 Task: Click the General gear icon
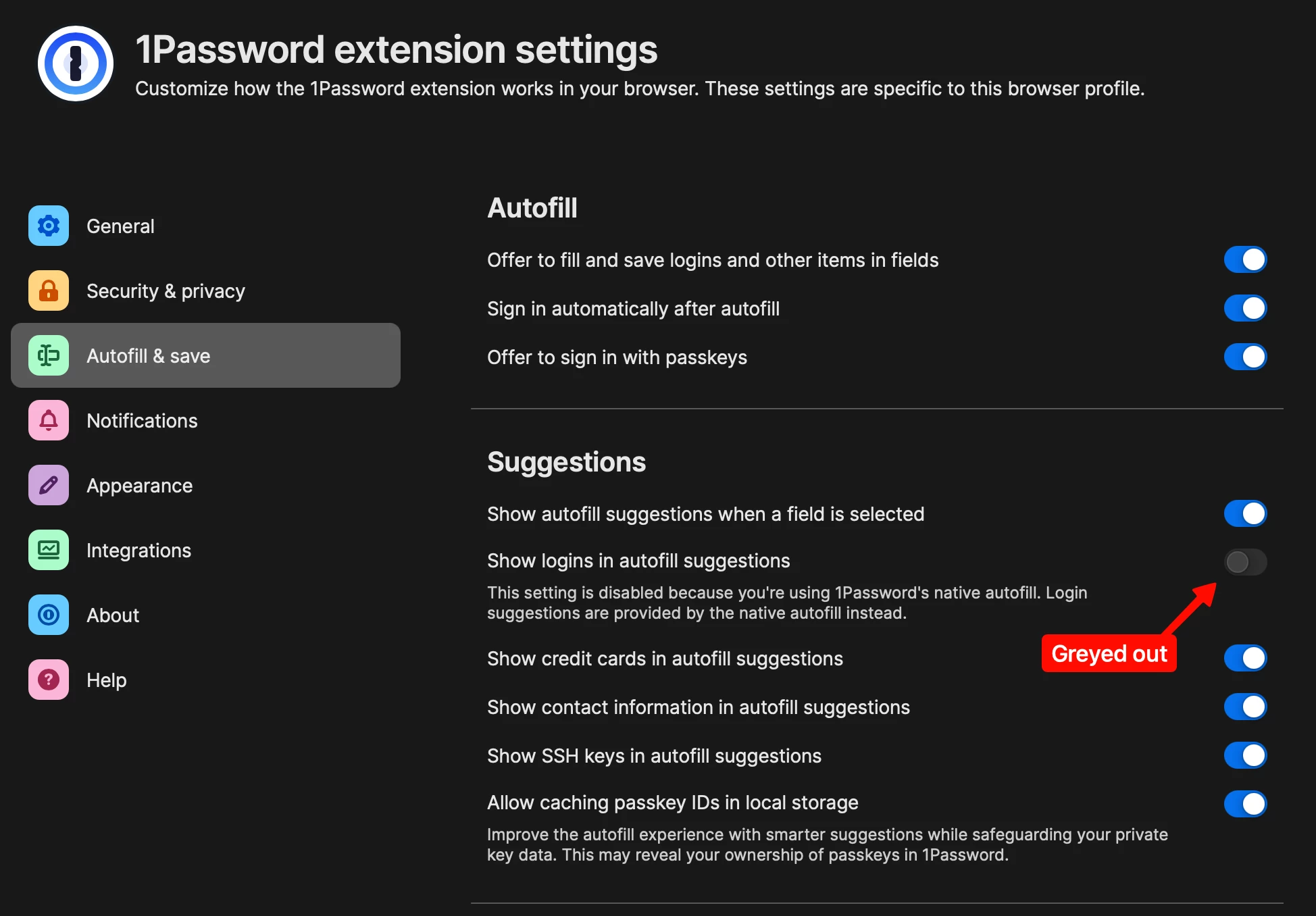coord(49,226)
